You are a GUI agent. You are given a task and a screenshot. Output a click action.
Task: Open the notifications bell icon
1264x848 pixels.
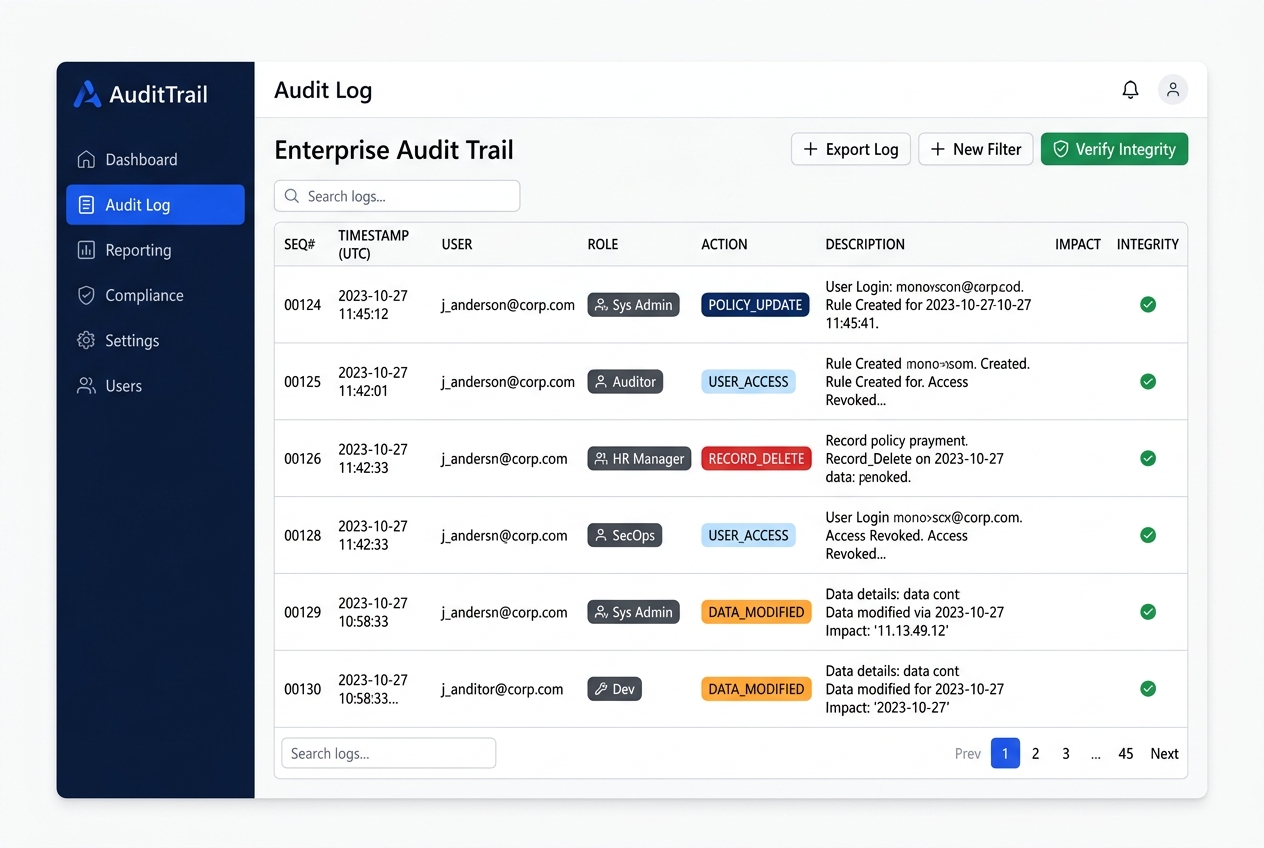[1130, 90]
